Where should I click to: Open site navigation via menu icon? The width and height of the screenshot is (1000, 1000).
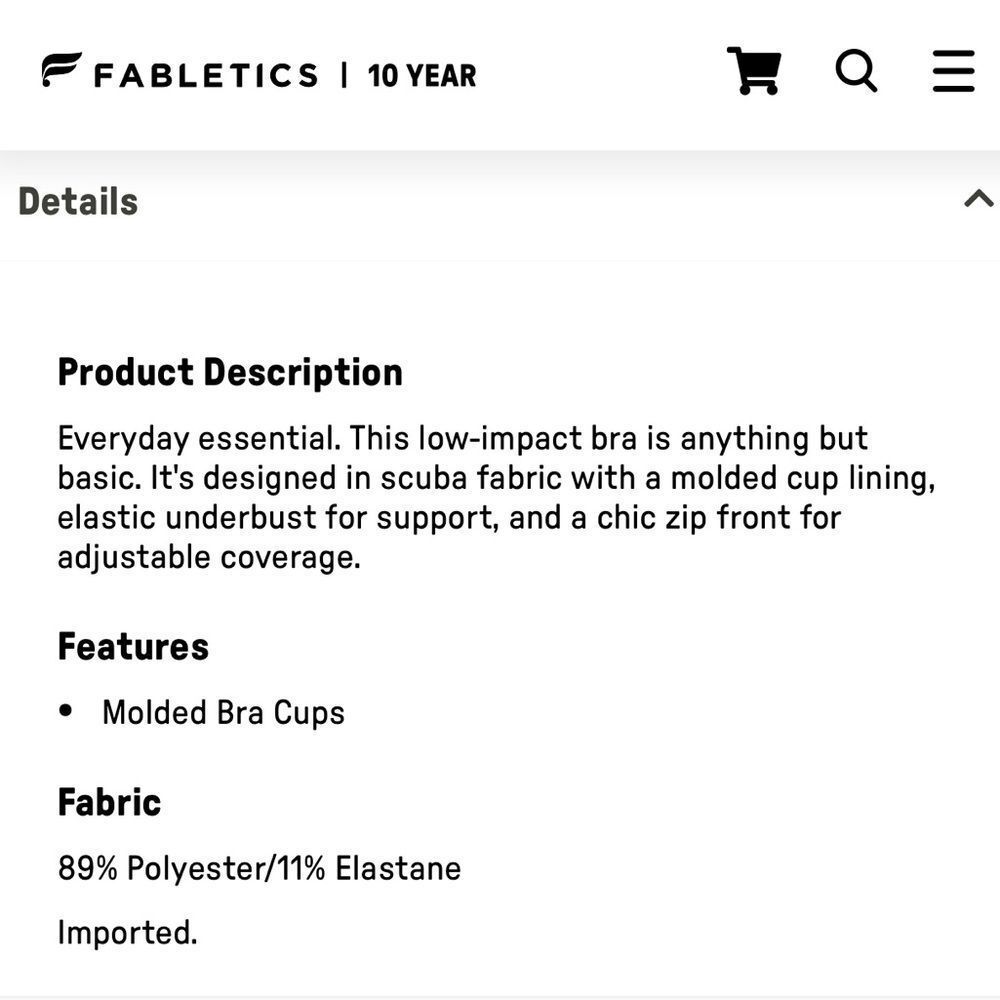pyautogui.click(x=953, y=70)
